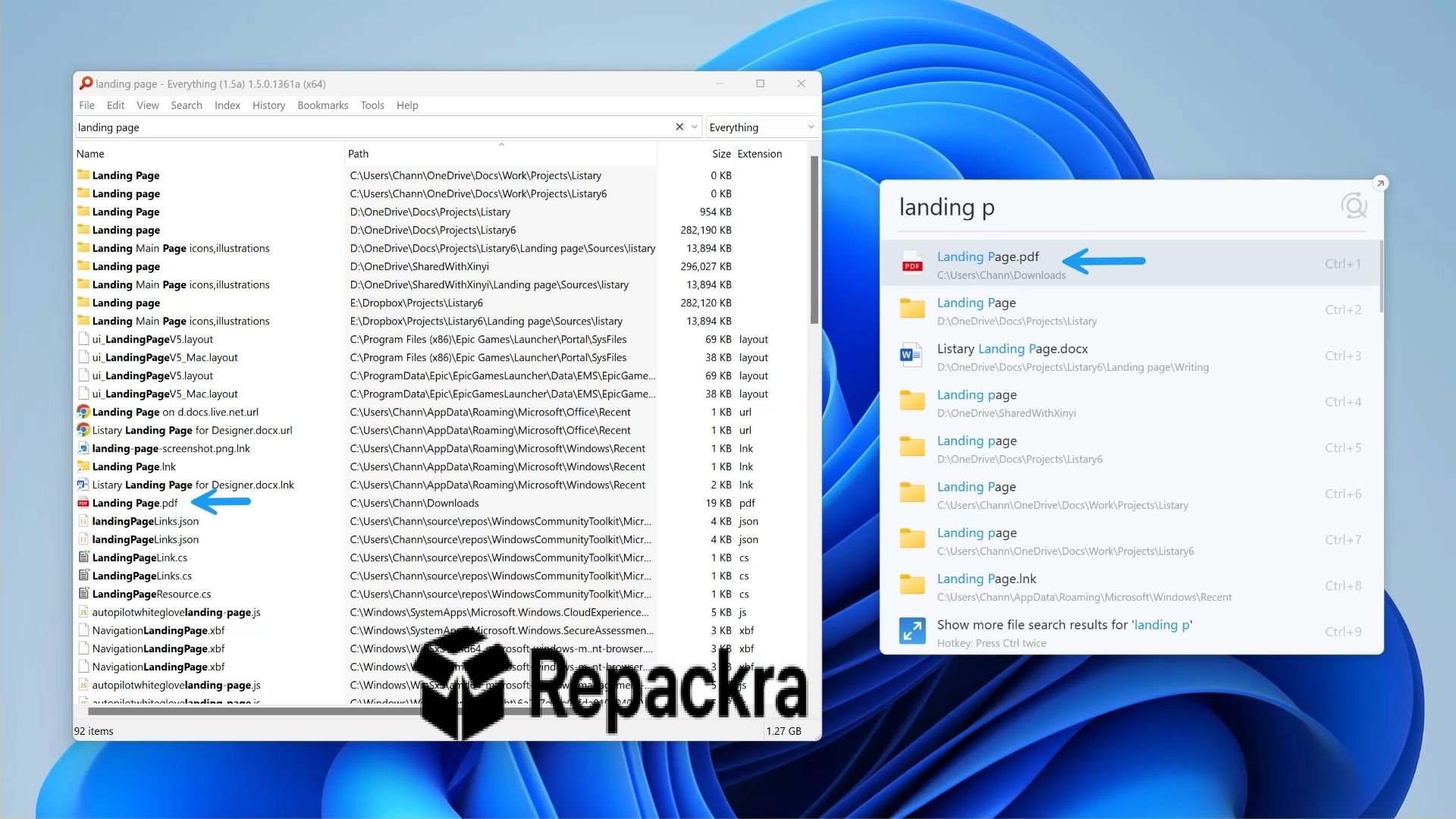This screenshot has width=1456, height=819.
Task: Open Landing page in D:\...\Projects\Listary6 result in Listary
Action: tap(1130, 448)
